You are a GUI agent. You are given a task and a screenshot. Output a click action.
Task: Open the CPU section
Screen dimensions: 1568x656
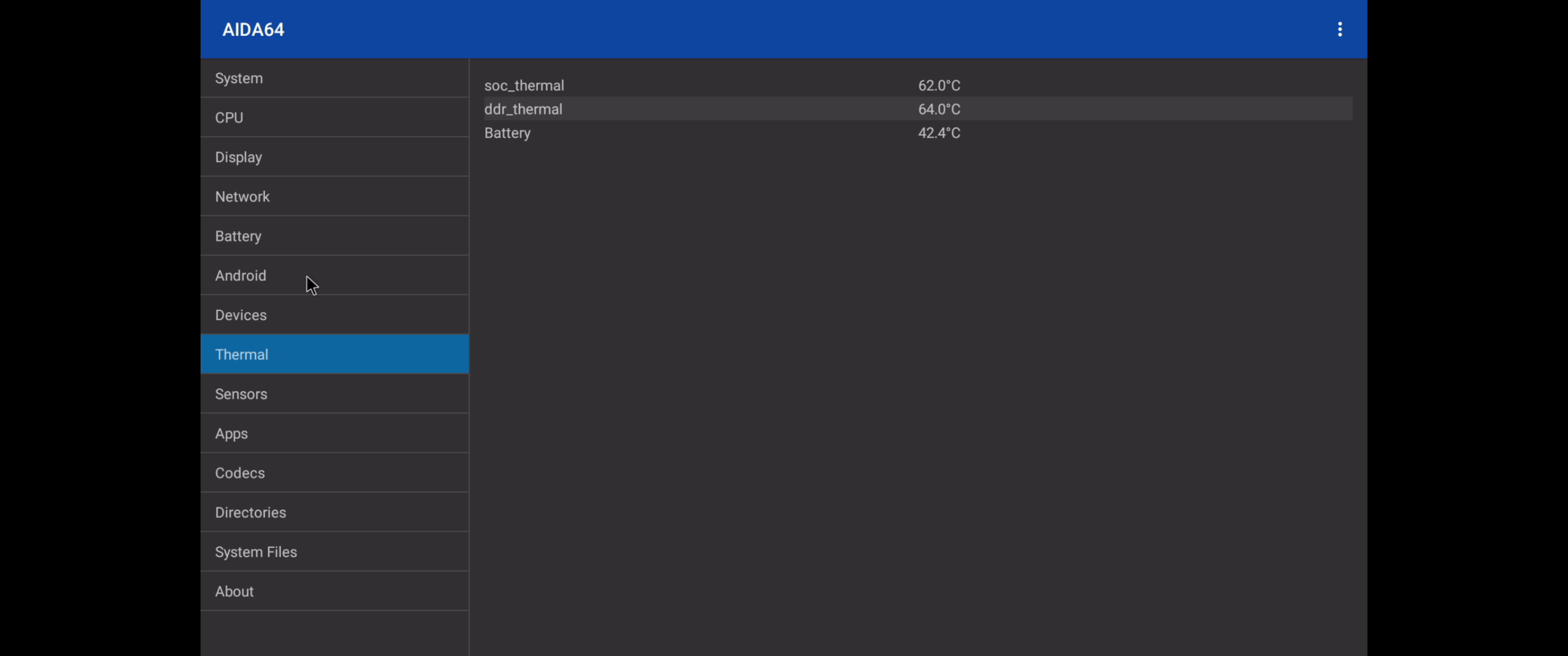click(334, 118)
